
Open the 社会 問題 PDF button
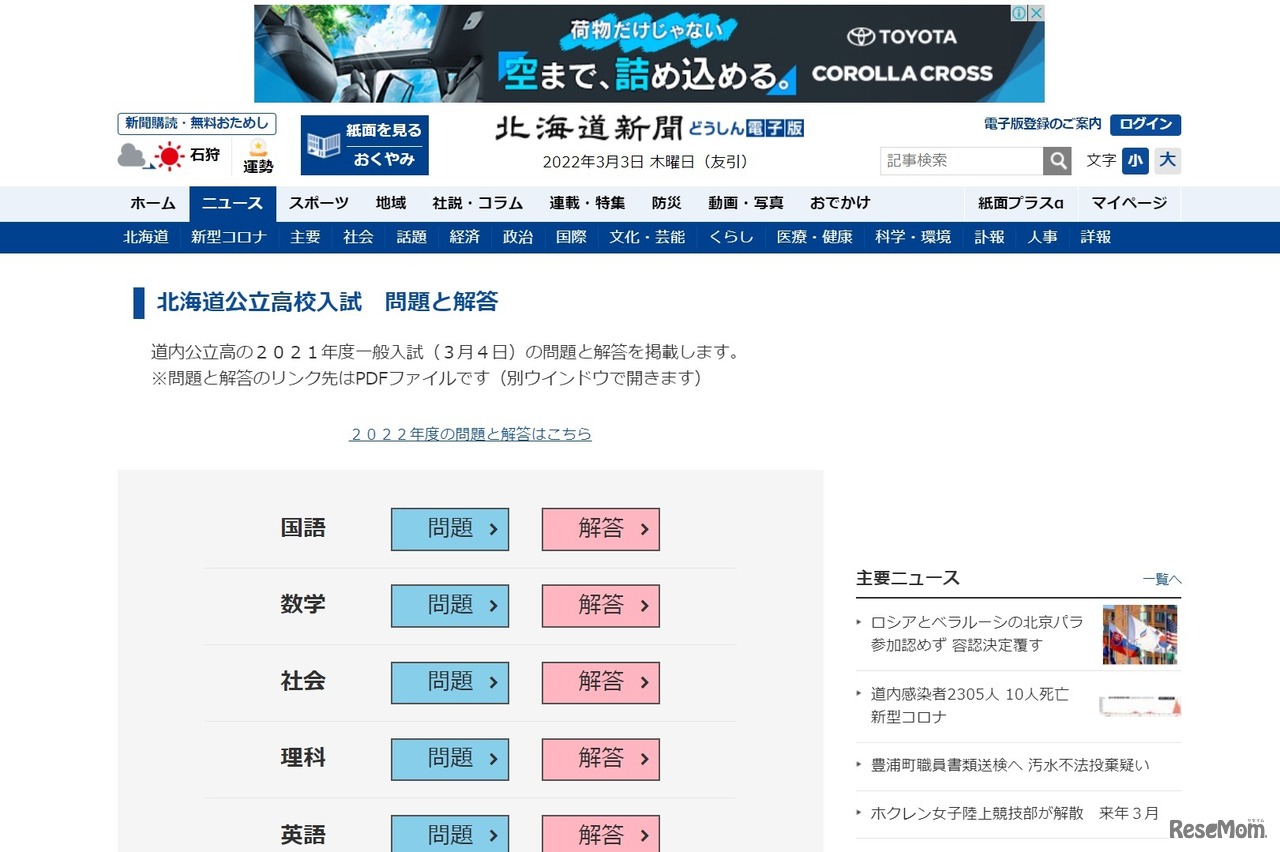[449, 683]
